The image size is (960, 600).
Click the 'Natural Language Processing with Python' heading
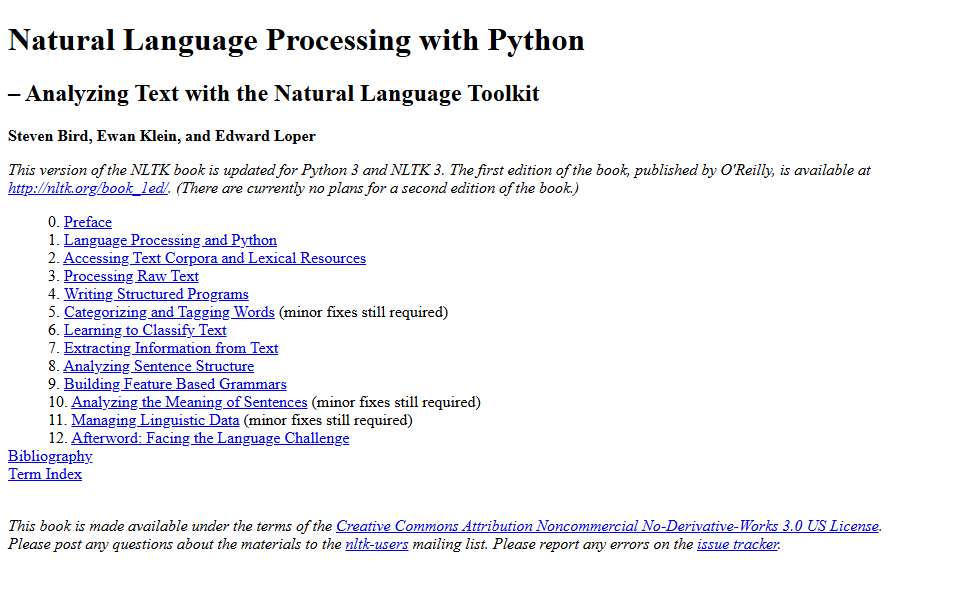tap(296, 40)
